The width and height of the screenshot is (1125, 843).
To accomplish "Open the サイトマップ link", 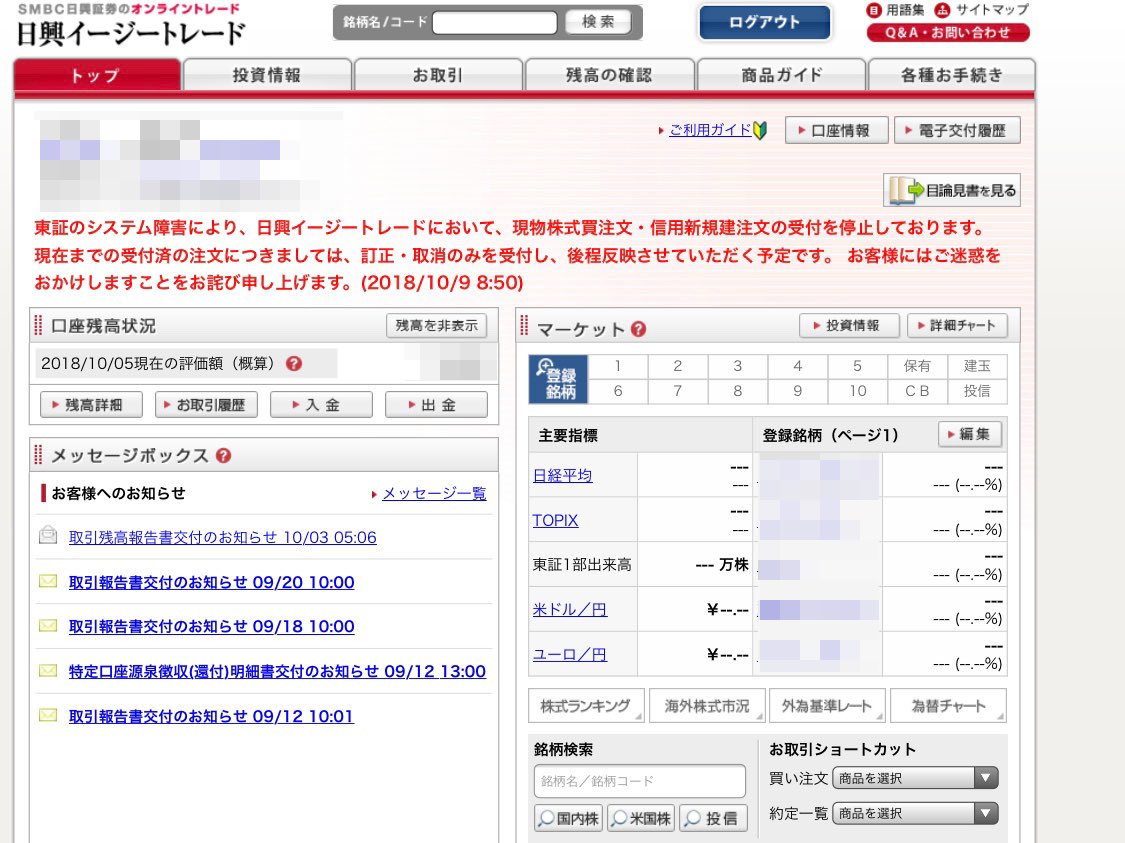I will click(x=982, y=10).
